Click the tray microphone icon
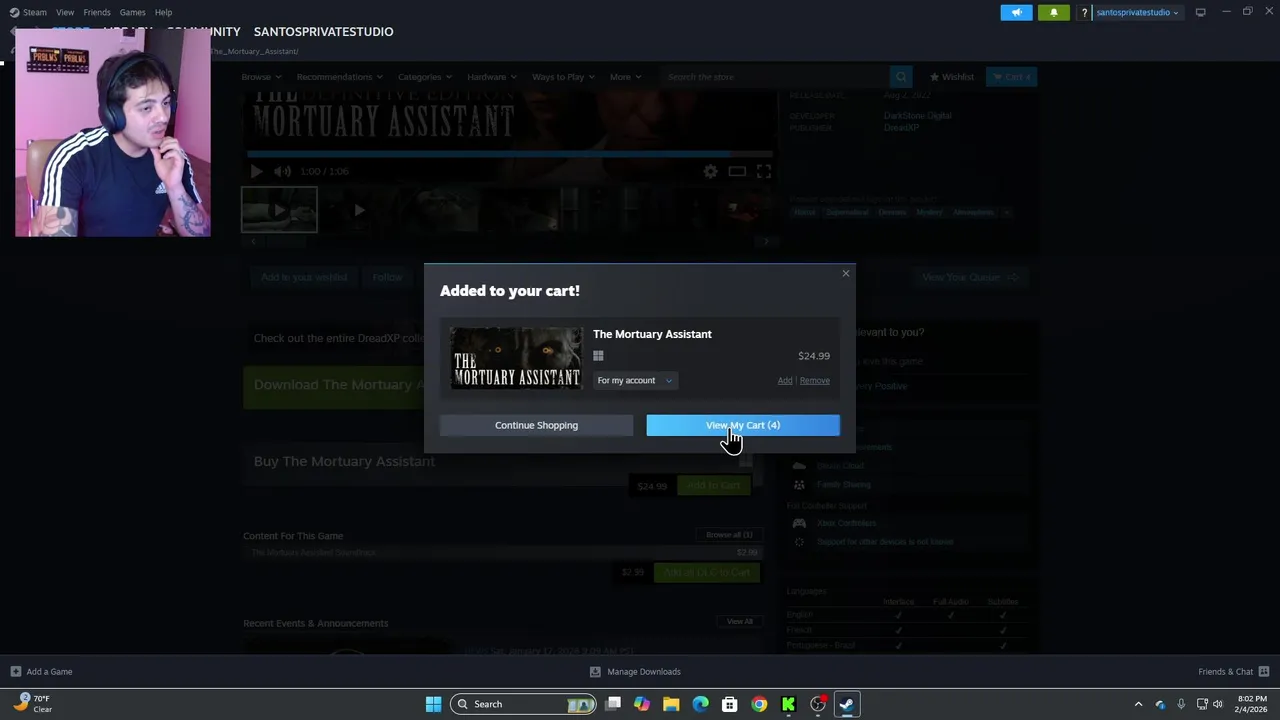1280x720 pixels. coord(1181,704)
